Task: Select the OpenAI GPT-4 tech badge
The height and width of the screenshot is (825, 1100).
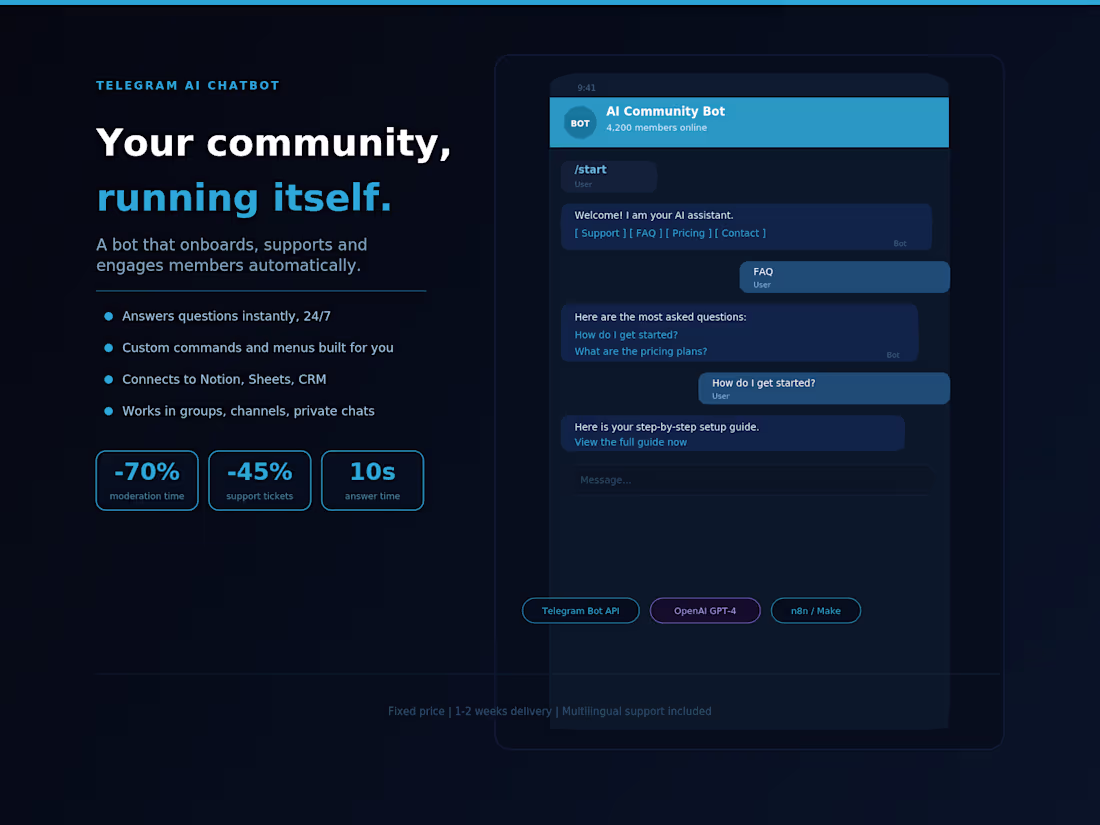Action: click(x=705, y=610)
